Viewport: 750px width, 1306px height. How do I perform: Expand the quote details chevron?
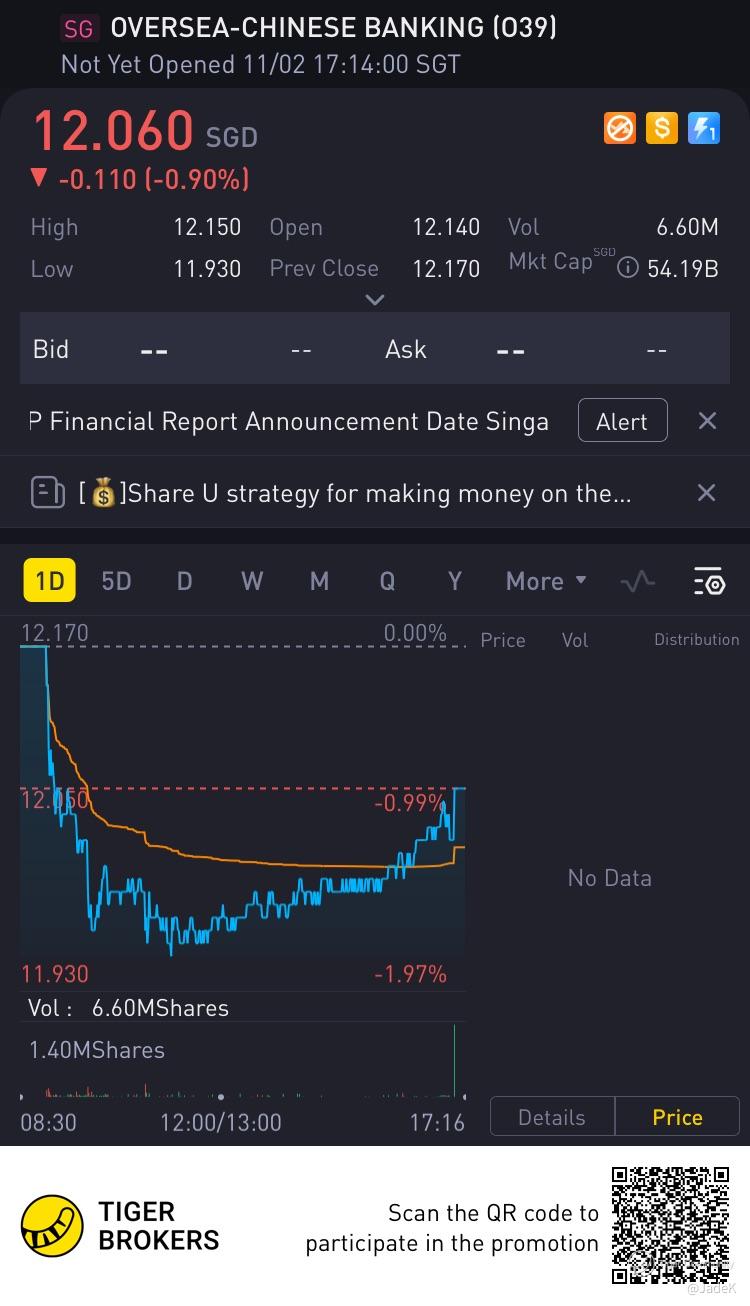point(375,299)
